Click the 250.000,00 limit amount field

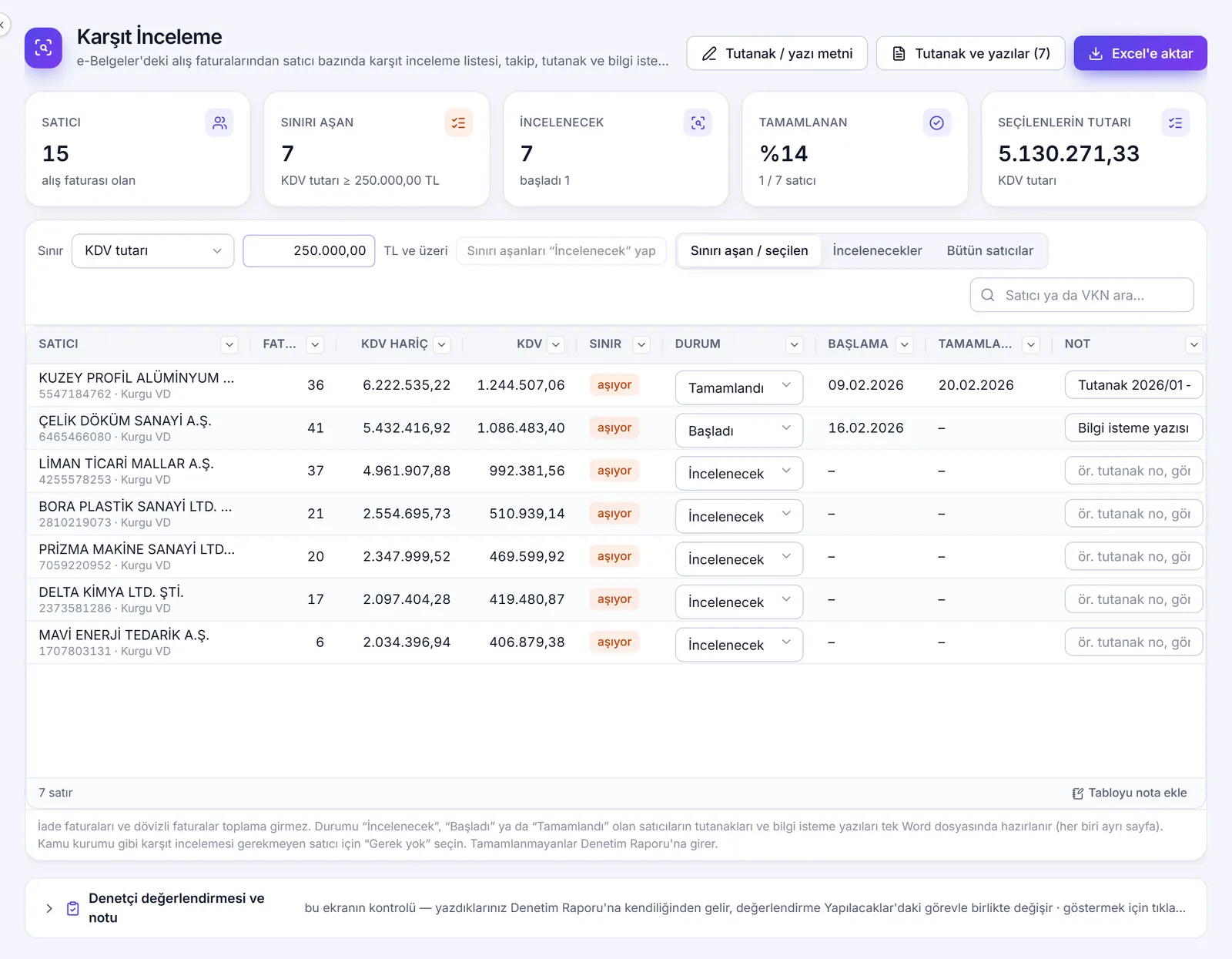click(309, 251)
